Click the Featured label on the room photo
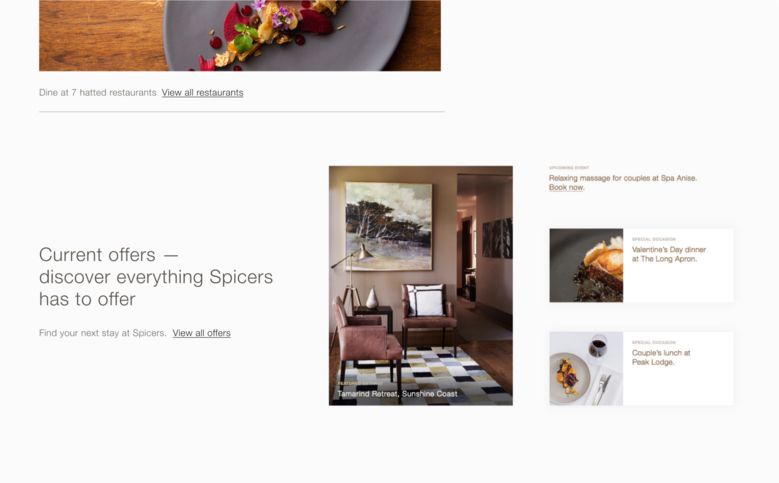Screen dimensions: 779x483 point(348,384)
